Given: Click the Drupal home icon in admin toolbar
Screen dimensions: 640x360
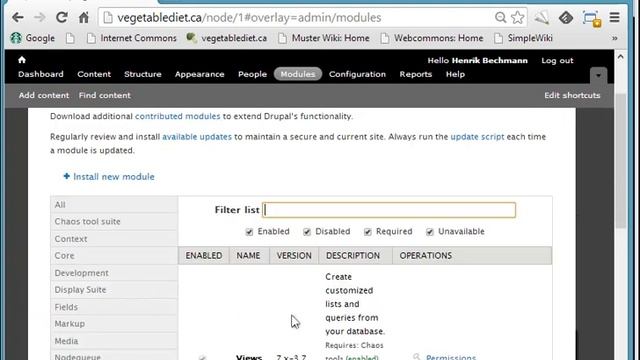Looking at the screenshot, I should [22, 60].
